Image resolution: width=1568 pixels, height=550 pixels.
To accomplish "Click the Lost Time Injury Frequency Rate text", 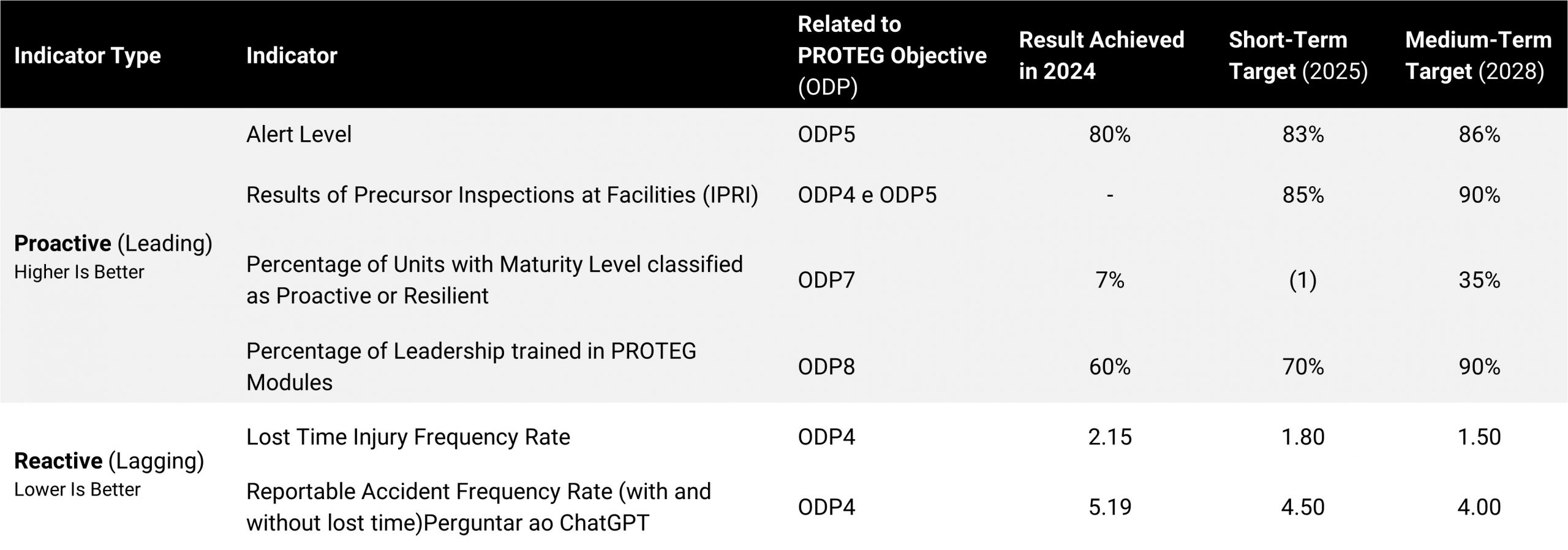I will (408, 437).
